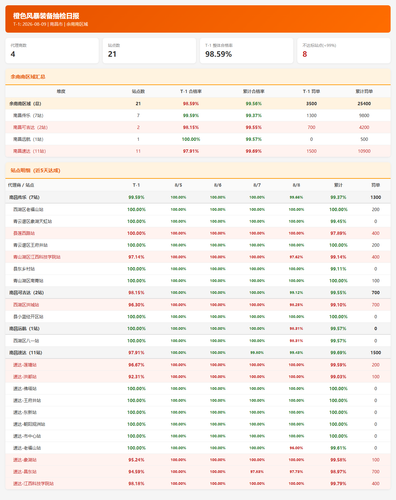396x500 pixels.
Task: Click the '速达-王府井站' station row name
Action: click(27, 400)
